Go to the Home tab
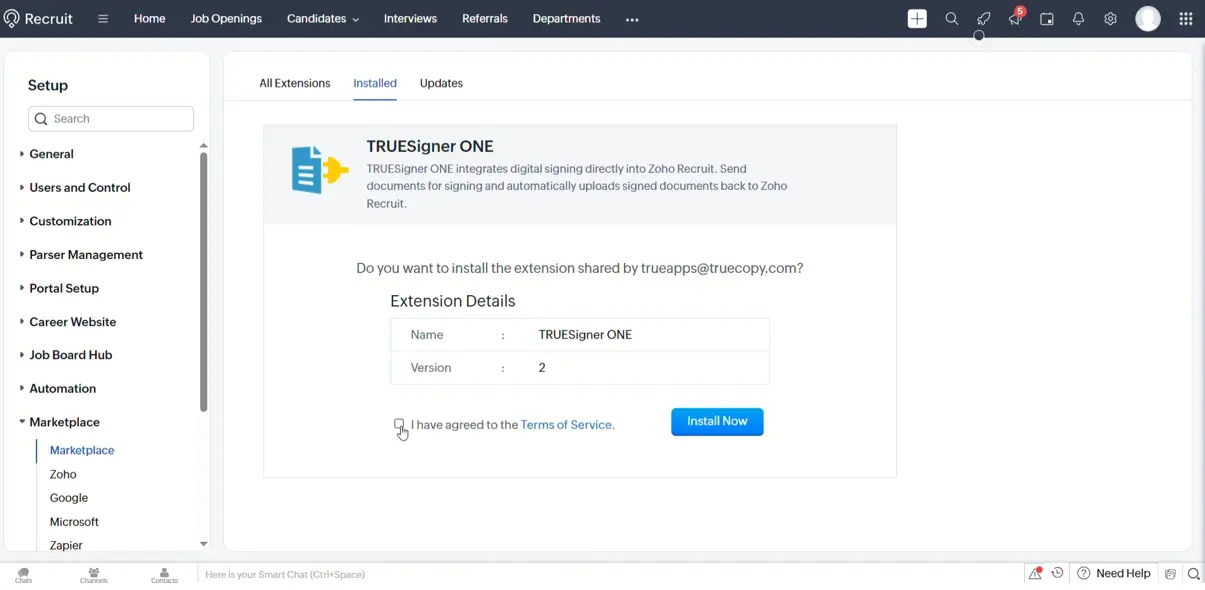Screen dimensions: 1205x590 [x=150, y=19]
